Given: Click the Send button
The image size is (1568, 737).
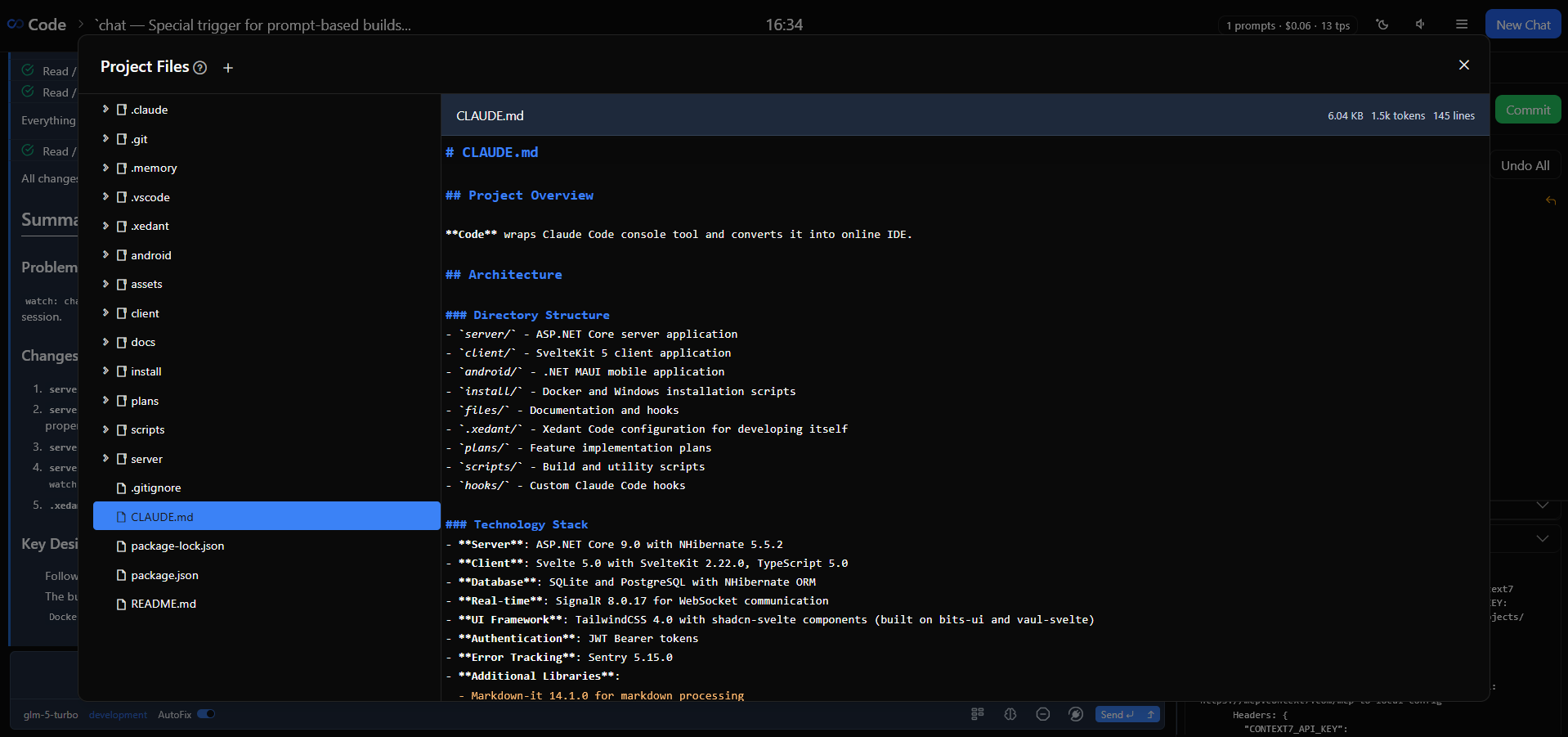Looking at the screenshot, I should pyautogui.click(x=1118, y=714).
